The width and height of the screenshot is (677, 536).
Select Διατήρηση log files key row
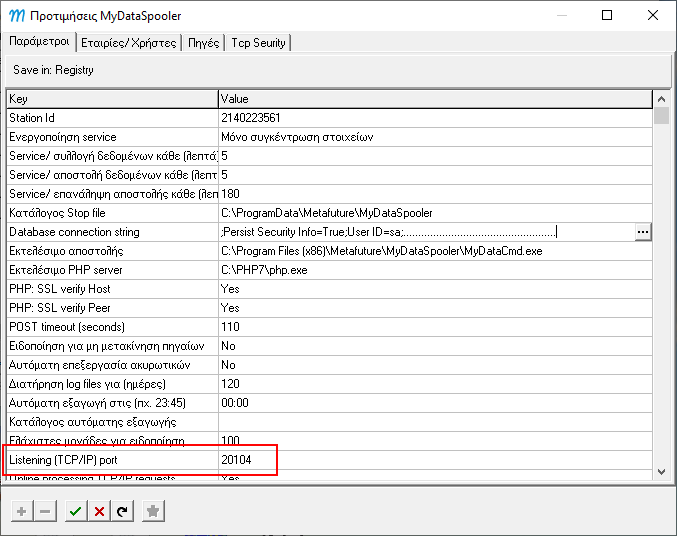point(112,384)
